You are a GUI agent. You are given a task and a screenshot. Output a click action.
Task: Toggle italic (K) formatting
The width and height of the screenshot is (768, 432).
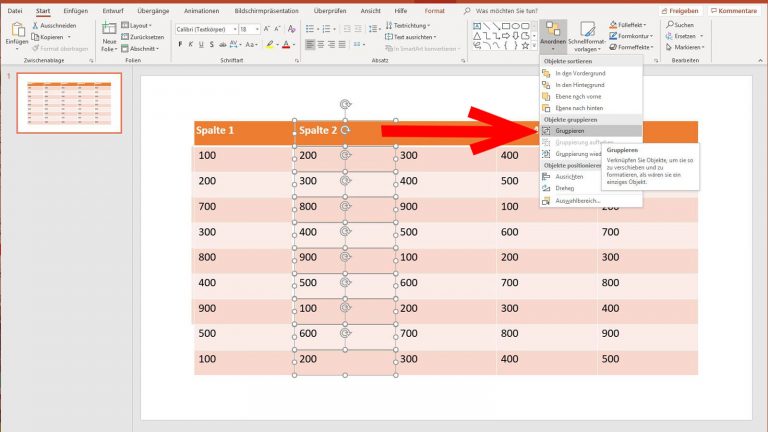point(191,45)
